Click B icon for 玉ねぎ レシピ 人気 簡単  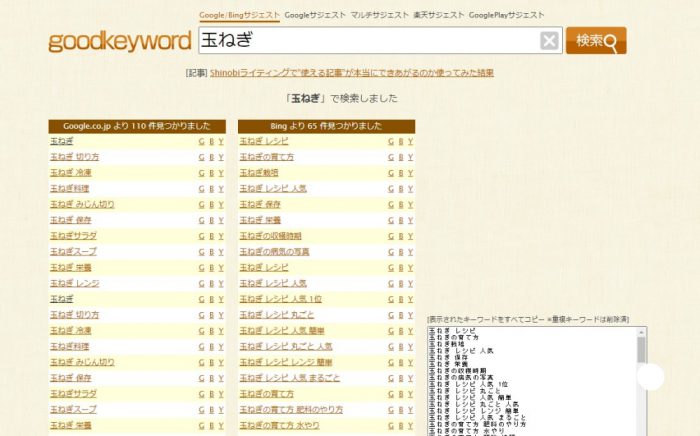(401, 331)
